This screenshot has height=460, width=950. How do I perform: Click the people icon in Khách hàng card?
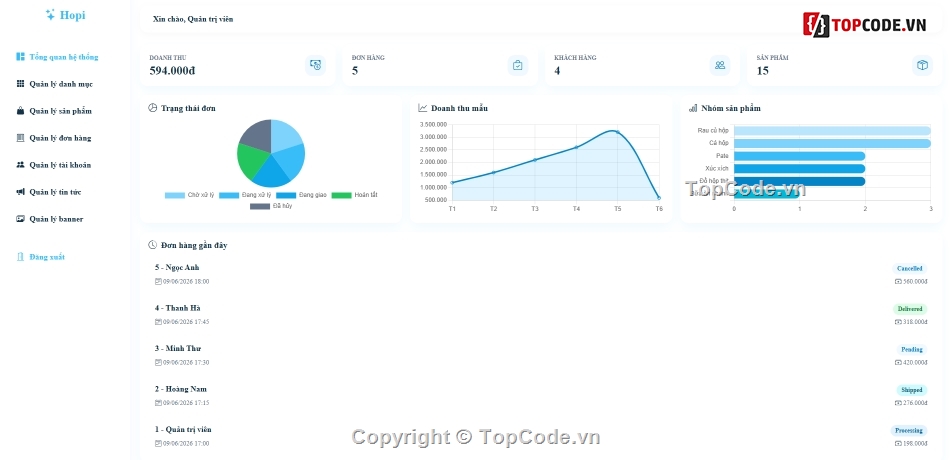(720, 65)
